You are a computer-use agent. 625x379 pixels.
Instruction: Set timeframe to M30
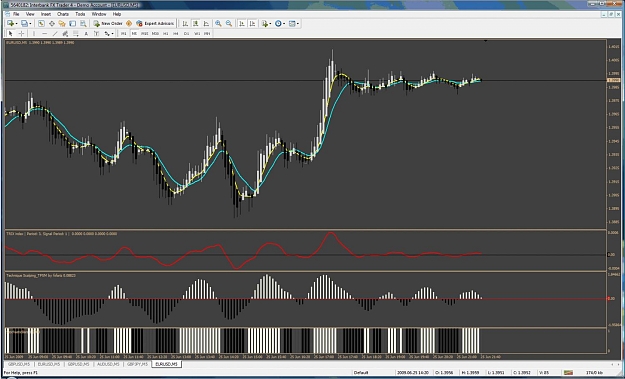155,33
